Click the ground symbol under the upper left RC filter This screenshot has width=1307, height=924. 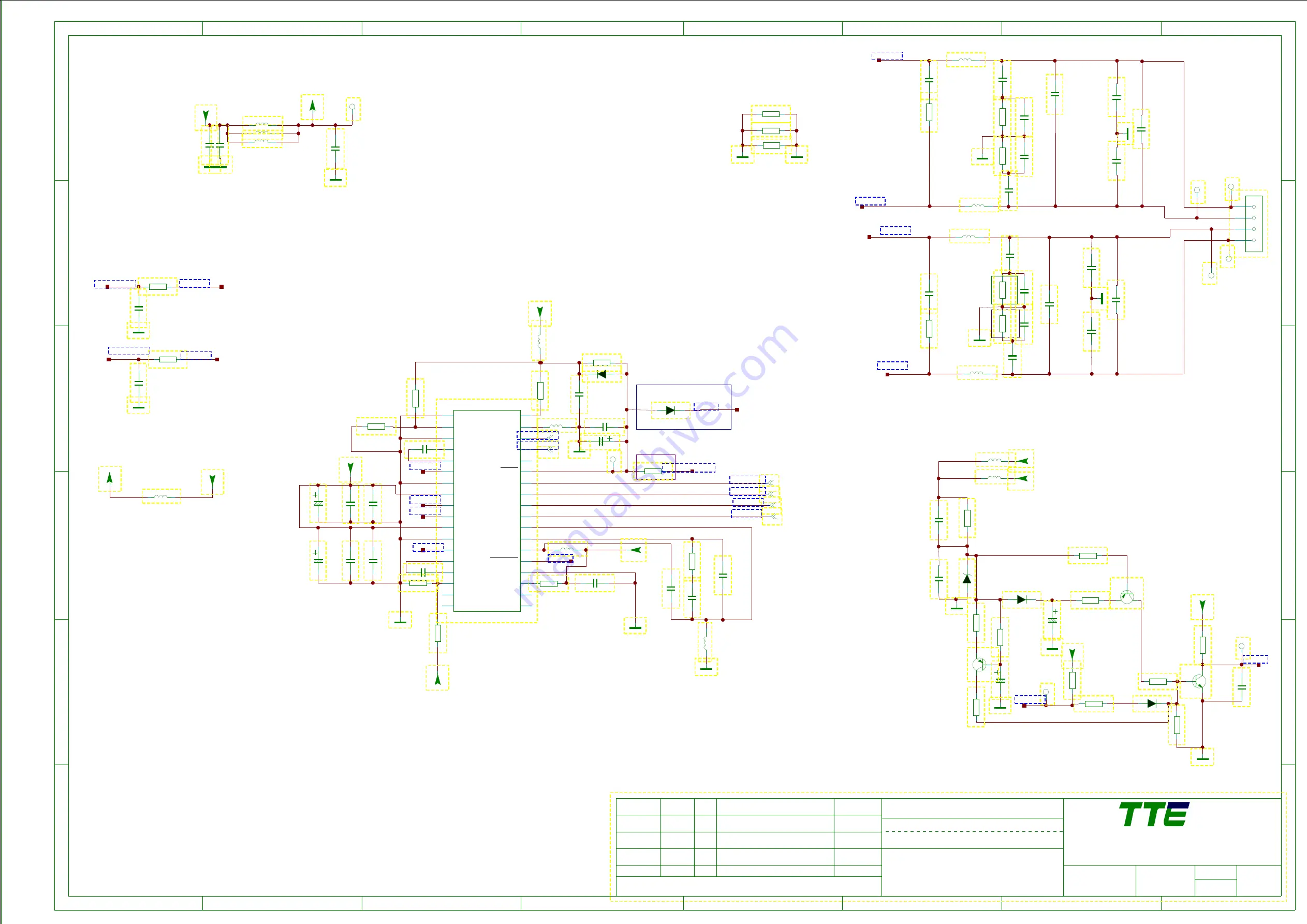138,331
